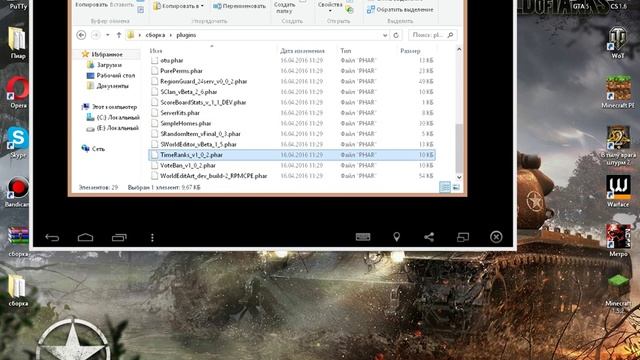The width and height of the screenshot is (640, 360).
Task: Open the Свойства dropdown in ribbon
Action: 330,7
